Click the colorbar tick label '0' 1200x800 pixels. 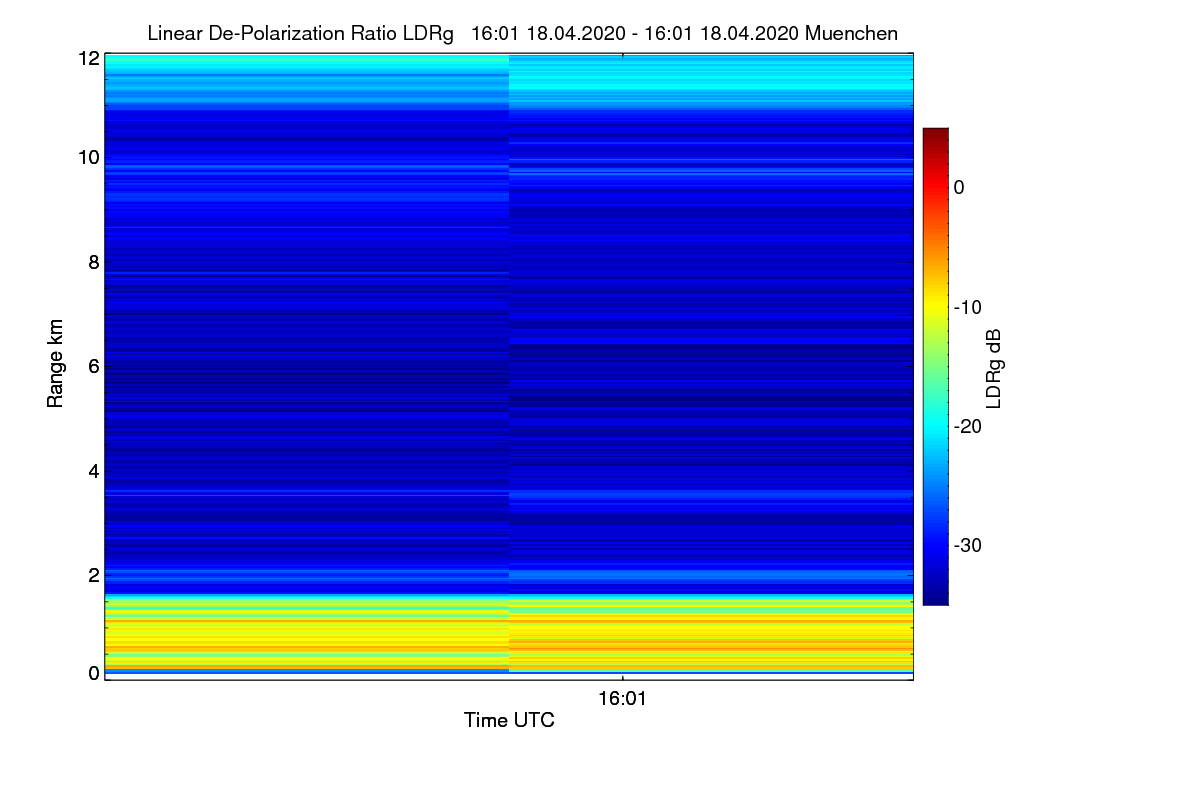point(959,187)
